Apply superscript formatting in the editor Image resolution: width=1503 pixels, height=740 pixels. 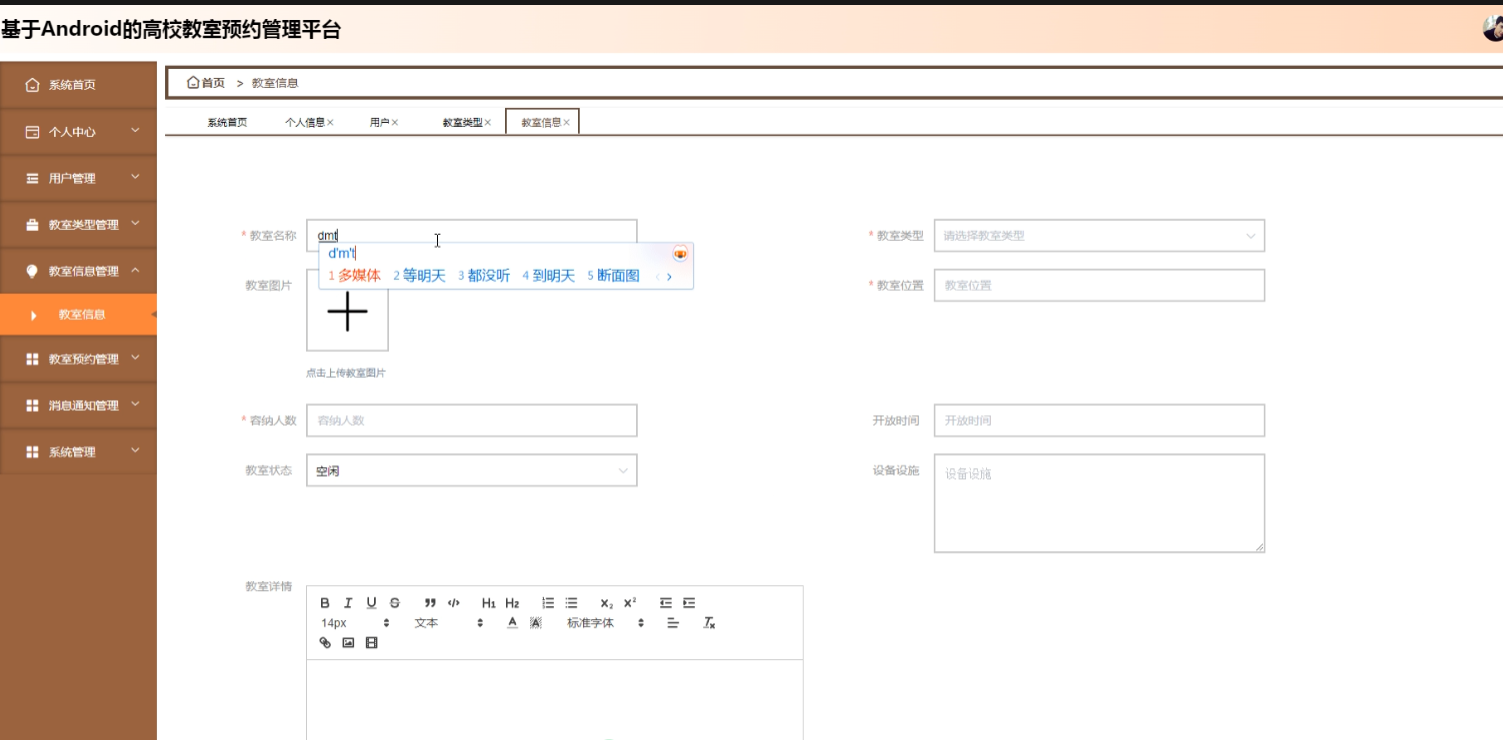click(629, 602)
